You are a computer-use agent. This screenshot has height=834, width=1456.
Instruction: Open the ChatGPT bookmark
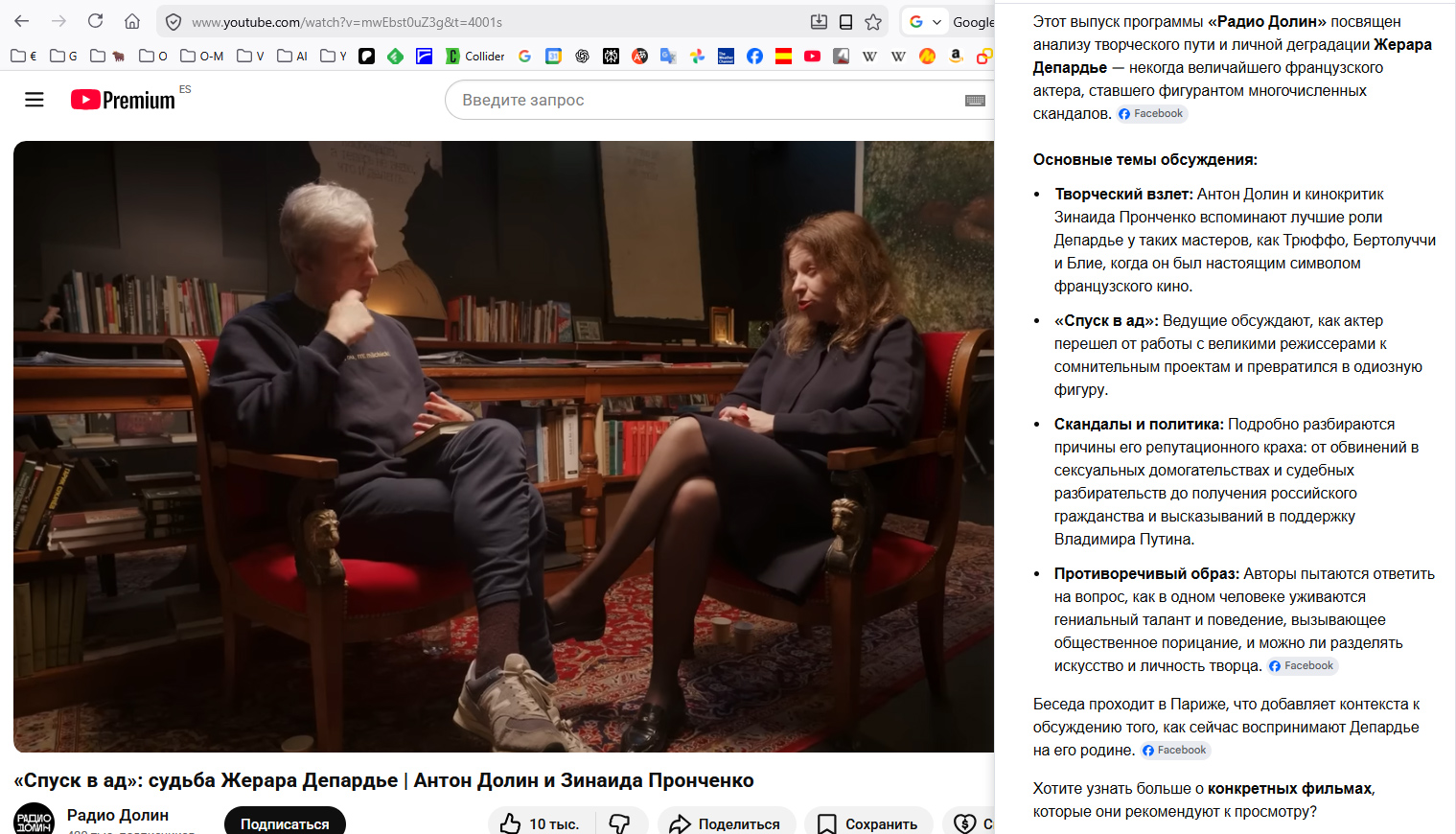point(582,56)
